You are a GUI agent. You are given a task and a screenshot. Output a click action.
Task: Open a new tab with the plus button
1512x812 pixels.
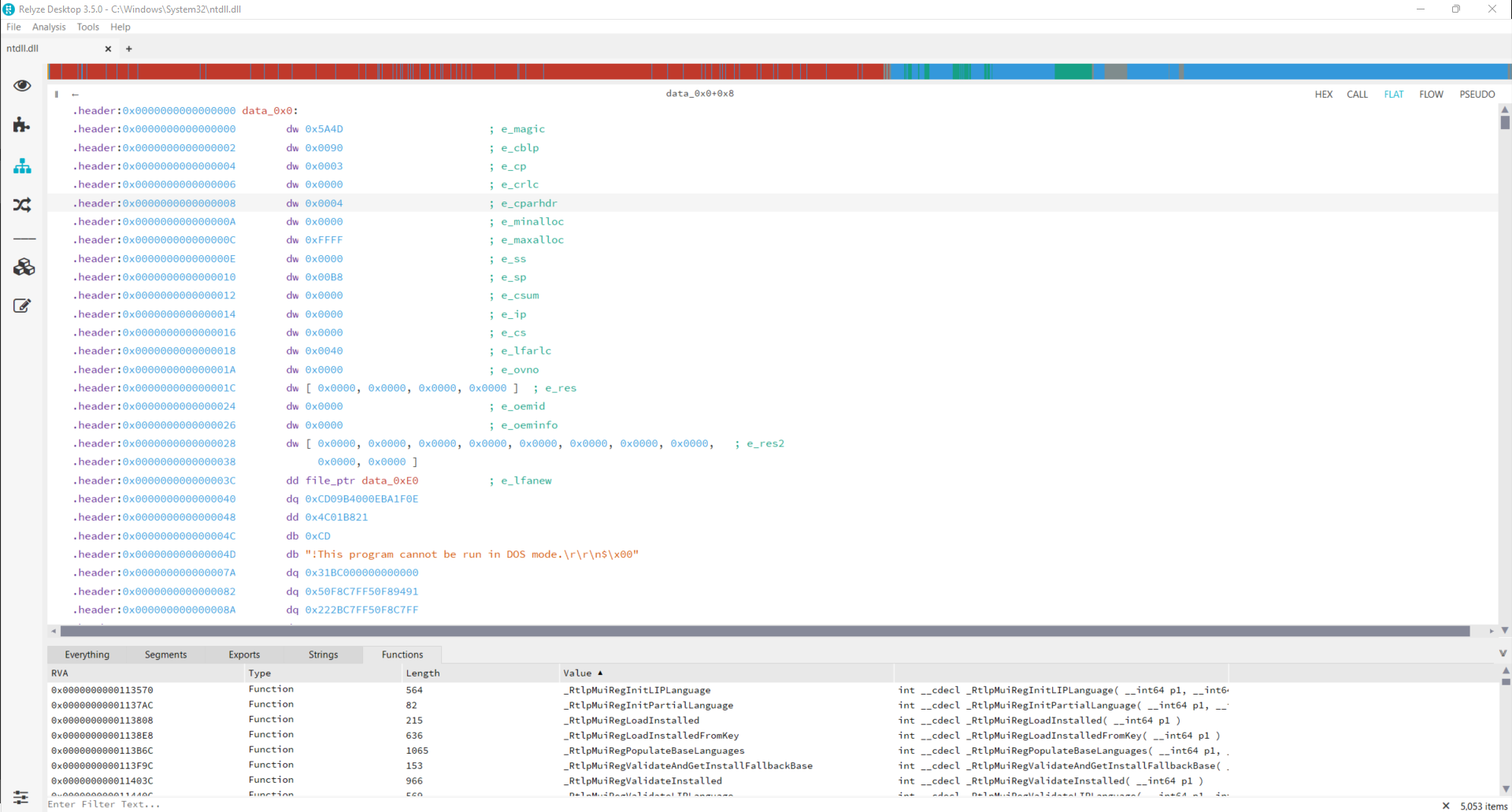point(128,49)
